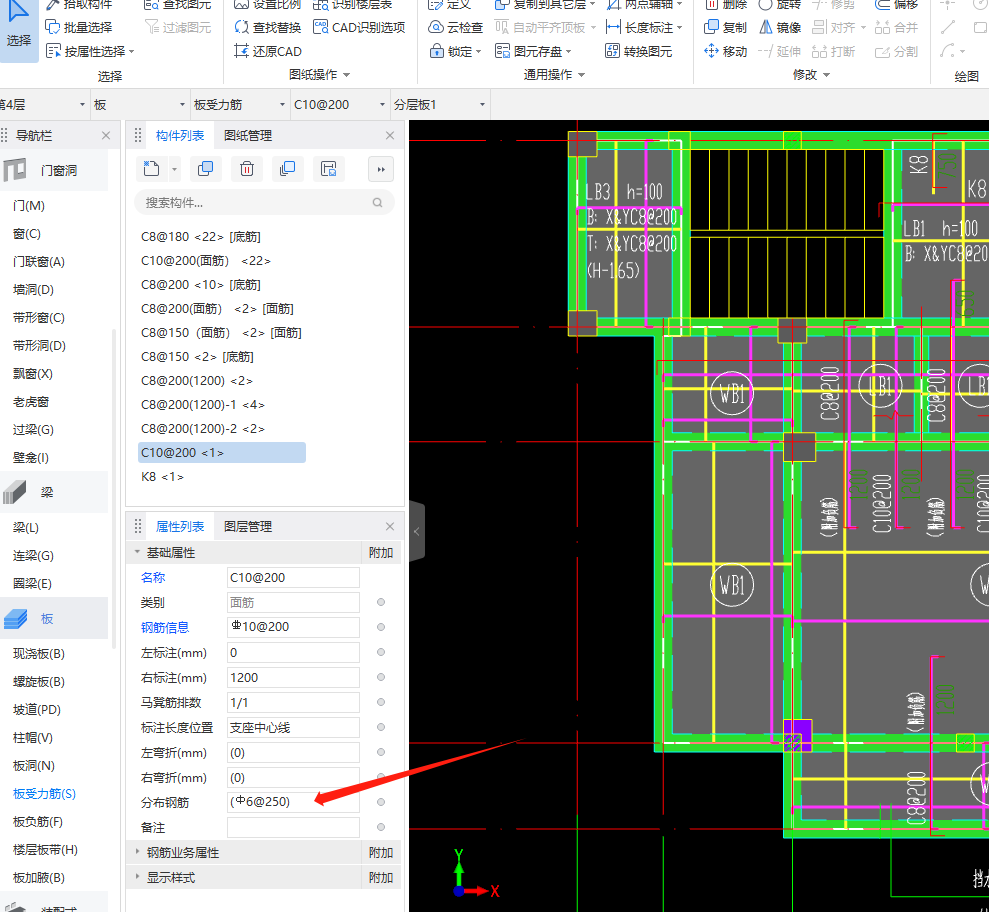The image size is (989, 912).
Task: Click the 按属性选择 tool icon
Action: click(x=53, y=51)
